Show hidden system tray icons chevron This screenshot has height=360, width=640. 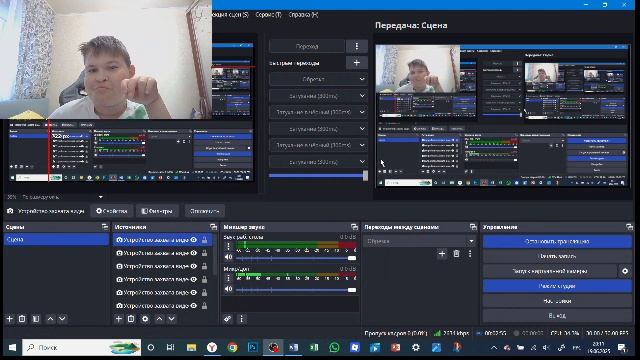tap(494, 348)
